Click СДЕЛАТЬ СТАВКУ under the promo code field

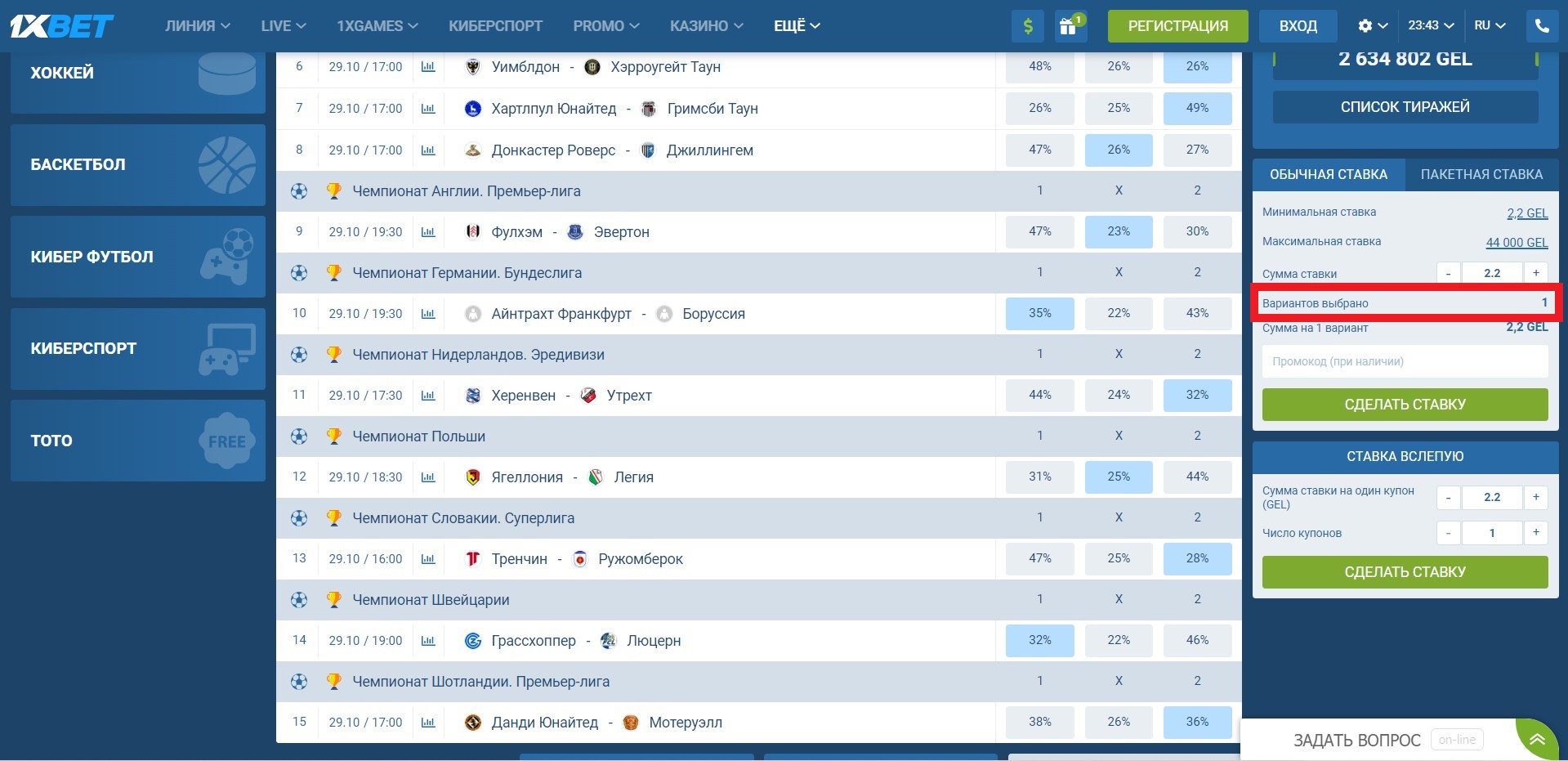[x=1405, y=405]
